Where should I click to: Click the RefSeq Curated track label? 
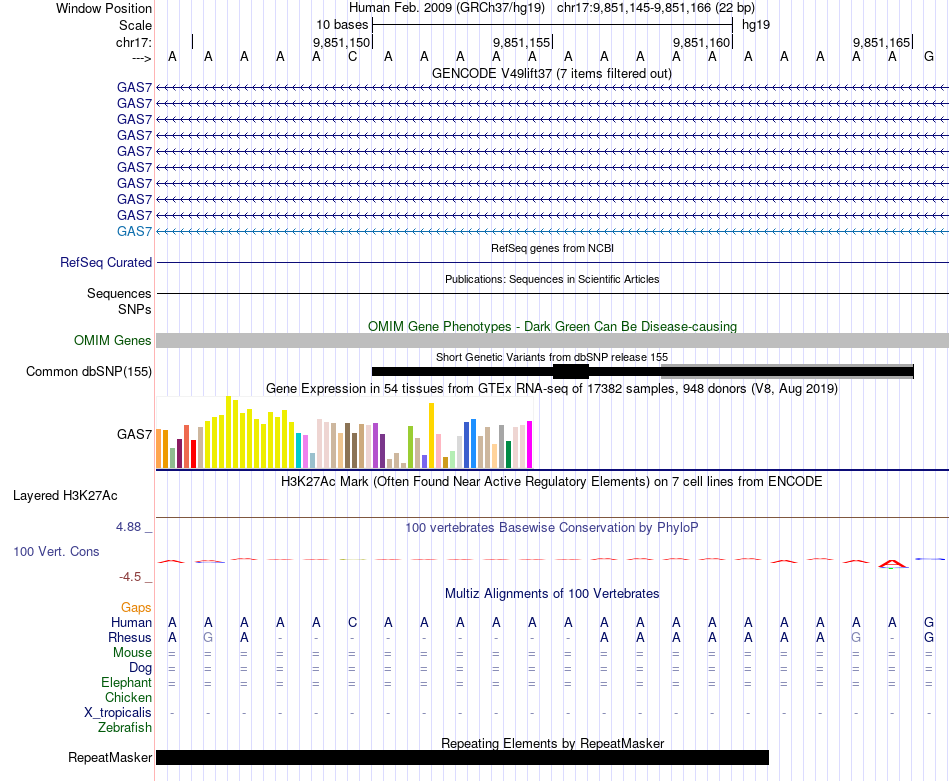106,262
